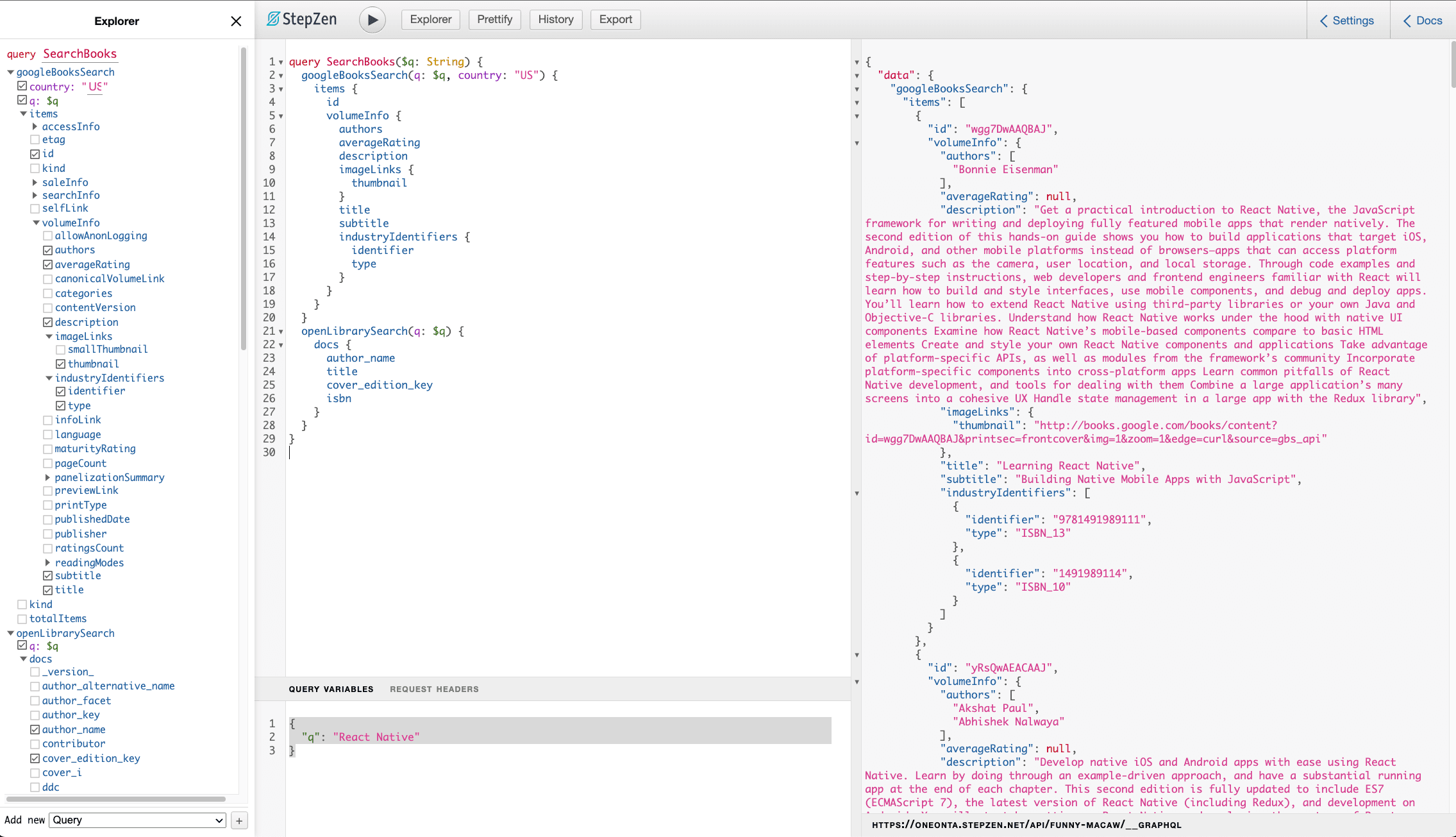
Task: Expand the accessInfo tree node
Action: [35, 126]
